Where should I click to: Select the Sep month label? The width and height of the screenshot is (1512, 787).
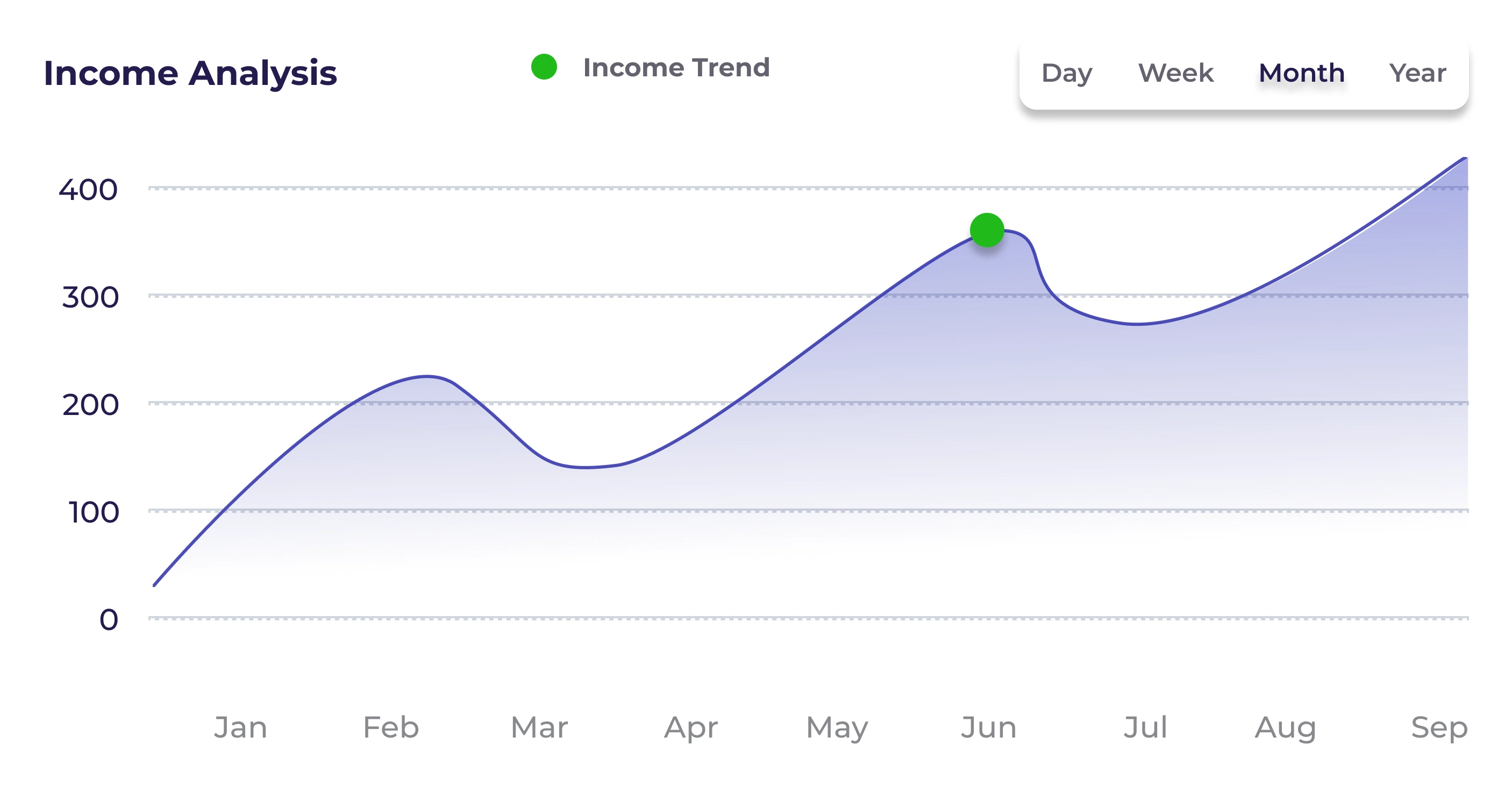(x=1439, y=728)
